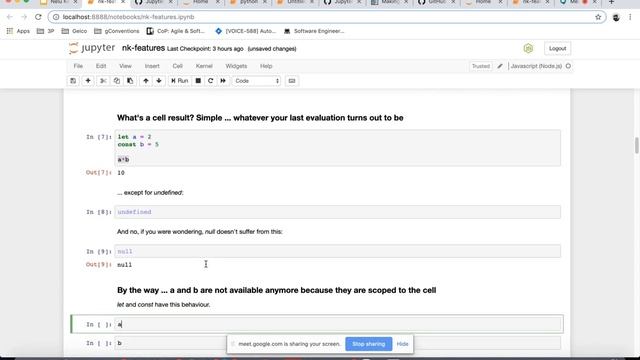Restart the kernel icon
The width and height of the screenshot is (640, 360).
(x=210, y=81)
